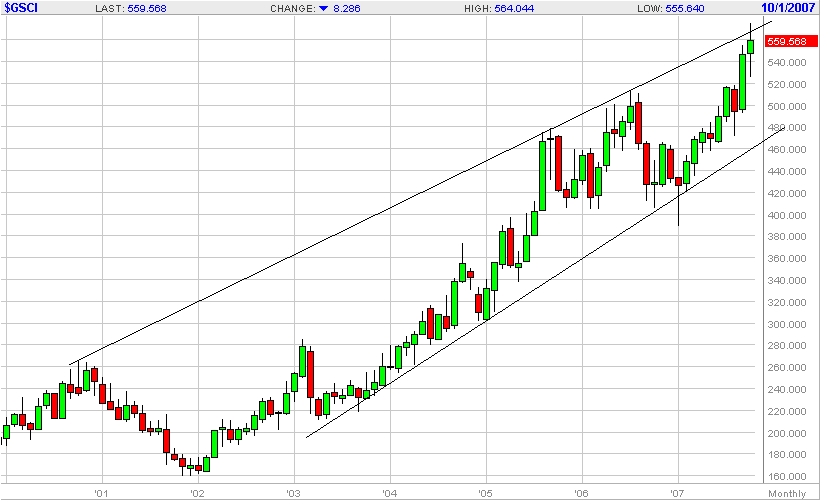Click the '01 year axis label
The image size is (820, 500).
(101, 493)
